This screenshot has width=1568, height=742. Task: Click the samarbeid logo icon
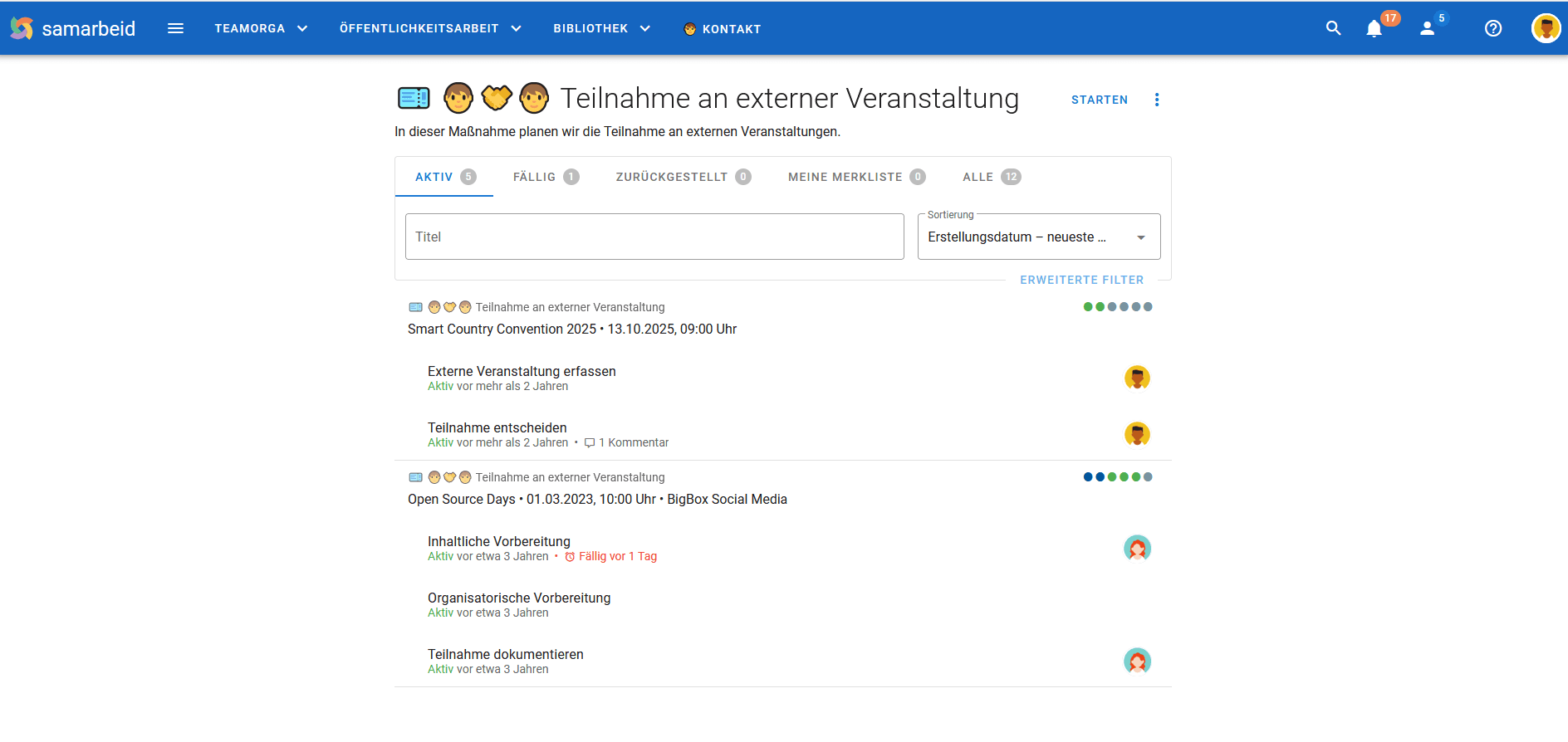(x=22, y=28)
